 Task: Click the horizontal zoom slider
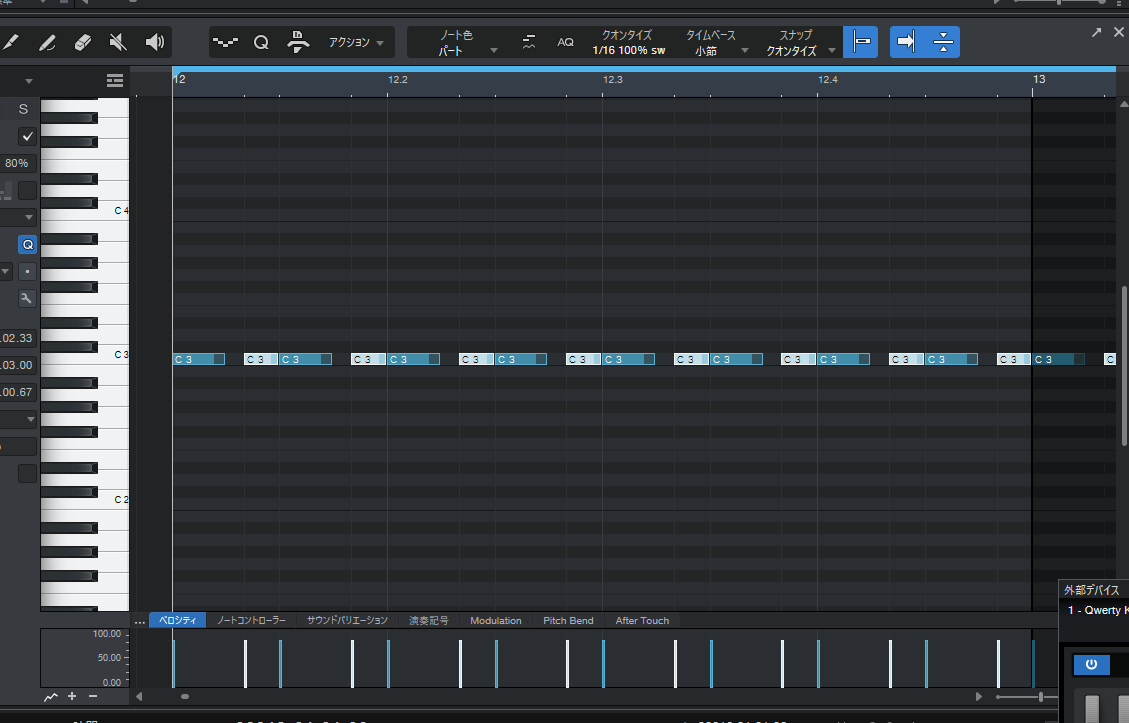click(x=1040, y=696)
